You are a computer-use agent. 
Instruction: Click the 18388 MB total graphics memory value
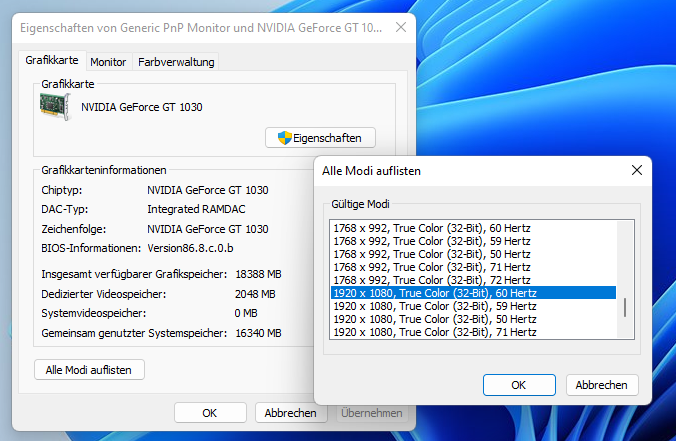(x=258, y=274)
